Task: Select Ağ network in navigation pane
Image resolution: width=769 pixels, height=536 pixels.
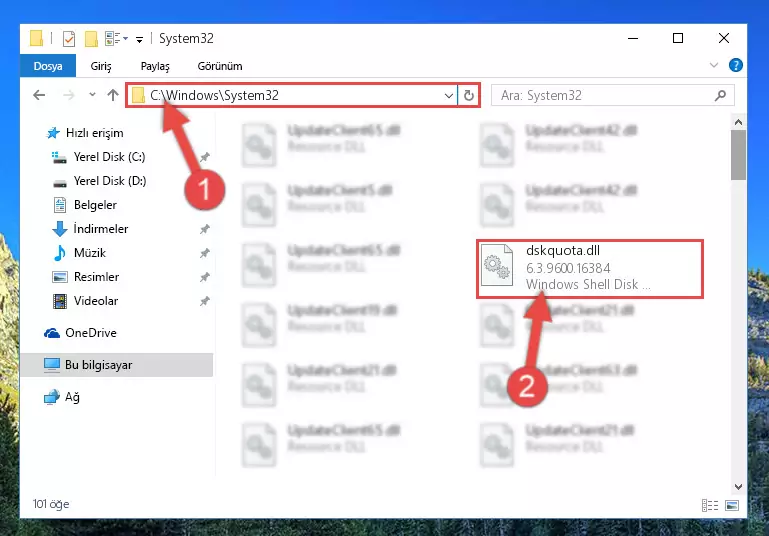Action: [72, 397]
